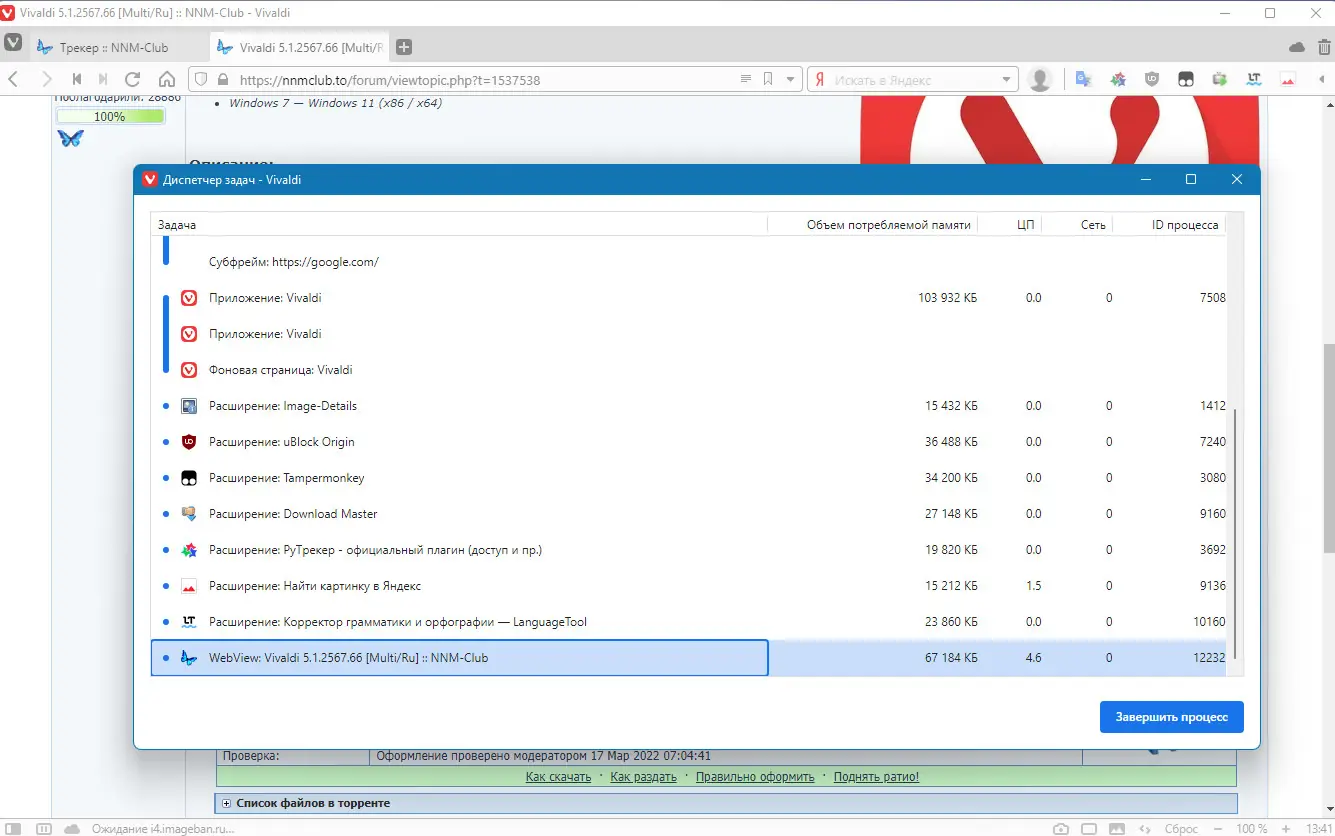Focus the Yandex search field
This screenshot has width=1335, height=836.
(914, 80)
